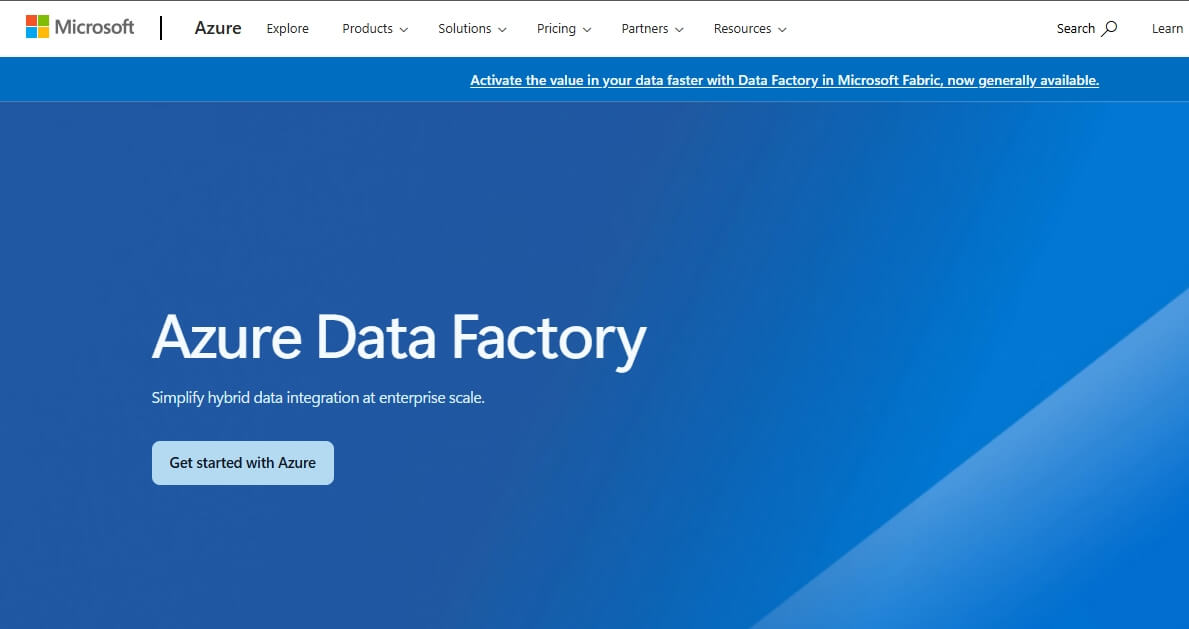Click the Microsoft logo
1189x629 pixels.
80,26
